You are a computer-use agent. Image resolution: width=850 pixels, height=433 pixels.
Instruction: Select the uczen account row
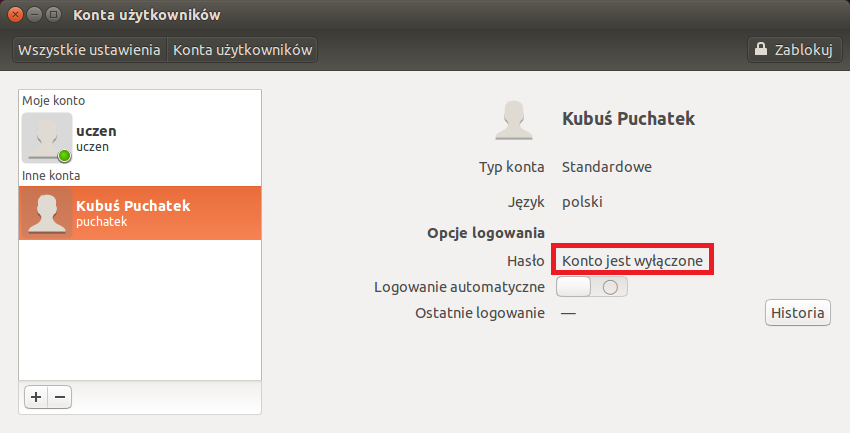(140, 138)
